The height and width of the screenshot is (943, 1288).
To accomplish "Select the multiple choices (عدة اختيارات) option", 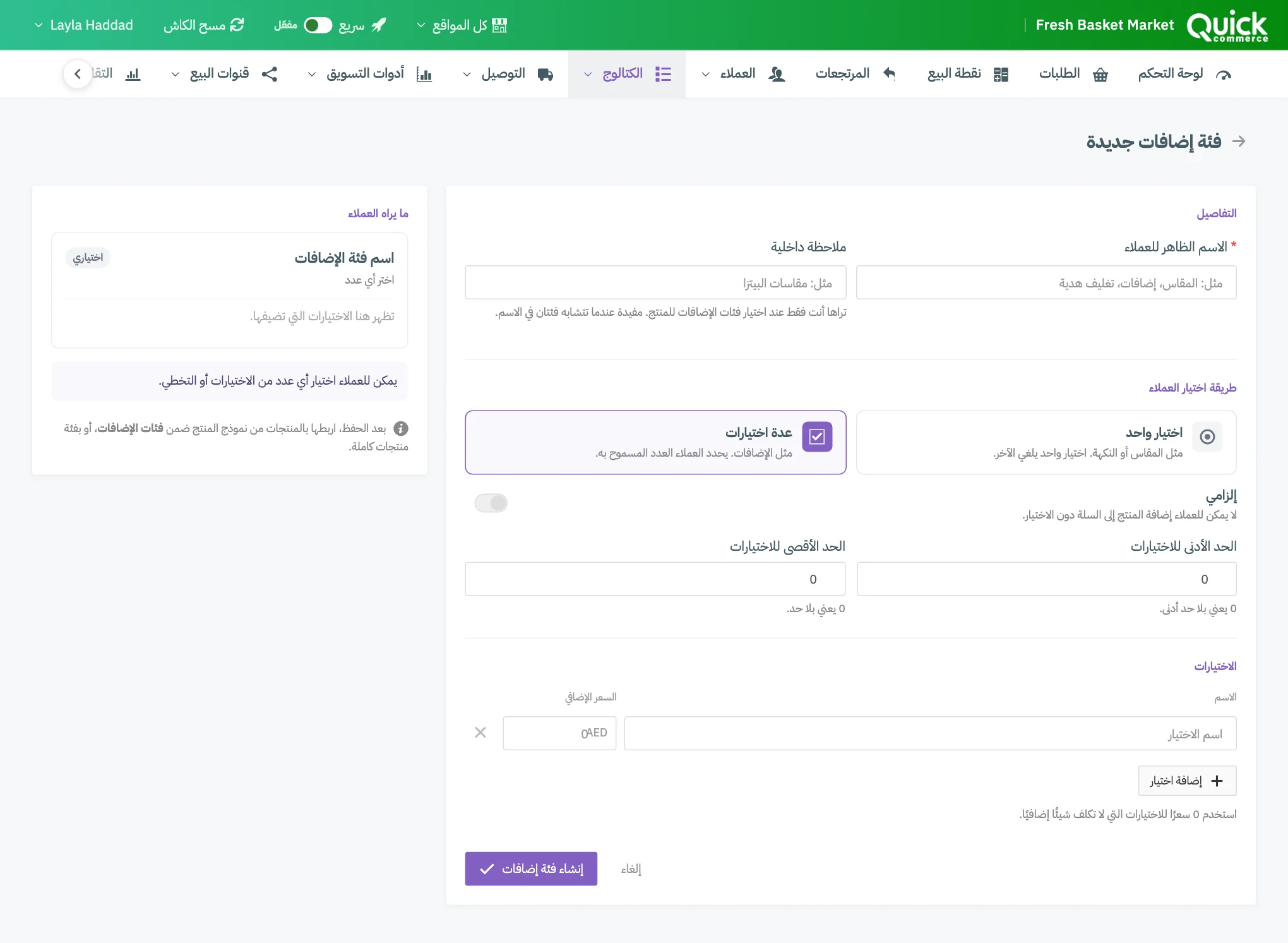I will [655, 443].
